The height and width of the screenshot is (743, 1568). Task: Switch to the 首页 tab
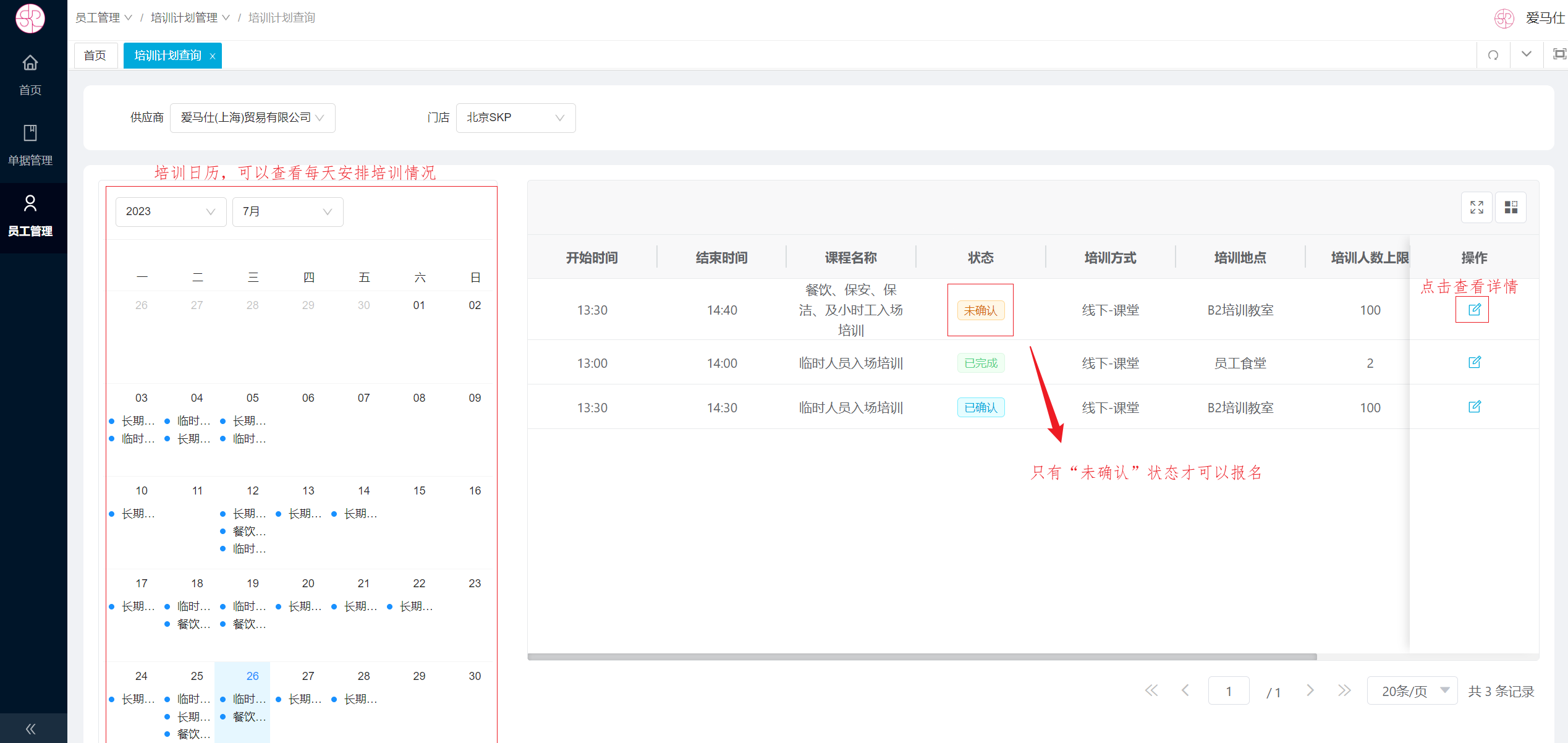pyautogui.click(x=95, y=55)
